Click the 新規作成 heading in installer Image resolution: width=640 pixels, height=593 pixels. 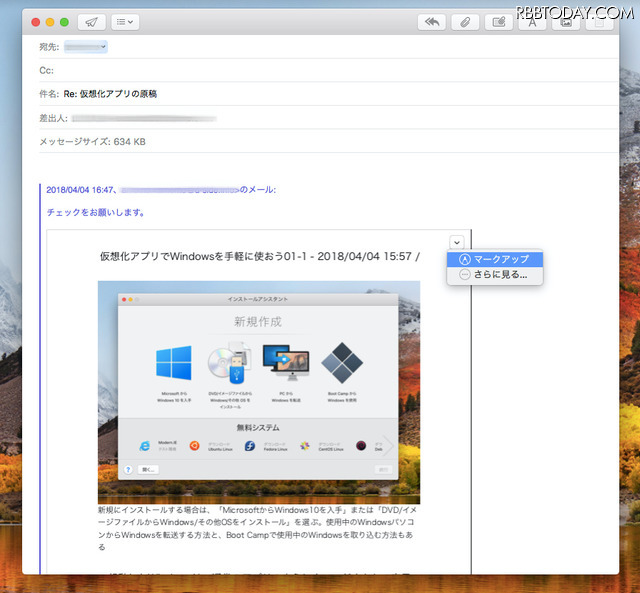pyautogui.click(x=258, y=322)
